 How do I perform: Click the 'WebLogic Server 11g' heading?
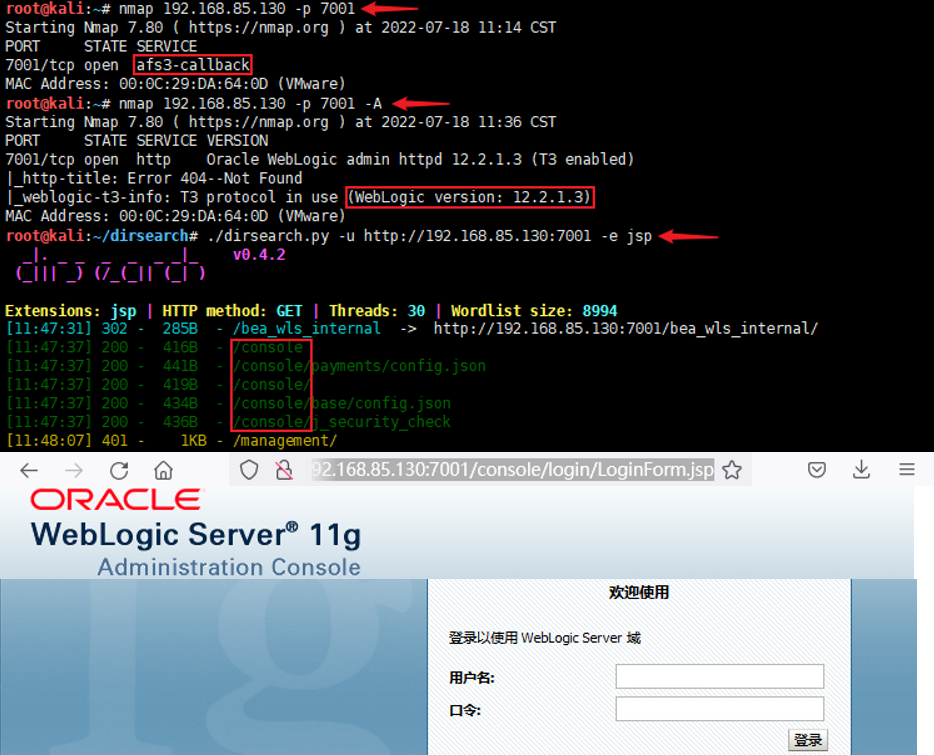point(196,535)
